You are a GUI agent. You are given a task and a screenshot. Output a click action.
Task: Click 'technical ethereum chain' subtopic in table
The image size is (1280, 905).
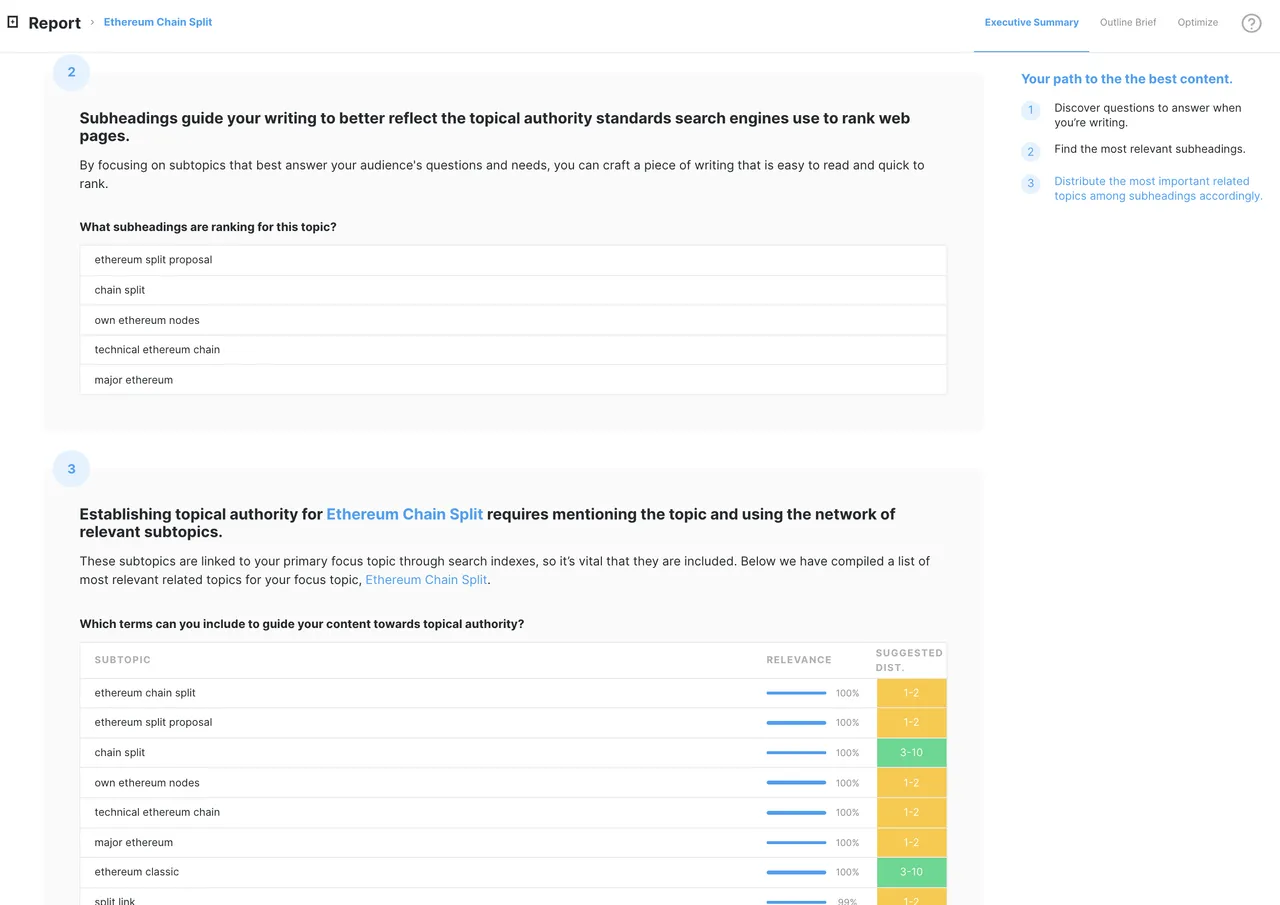[157, 812]
